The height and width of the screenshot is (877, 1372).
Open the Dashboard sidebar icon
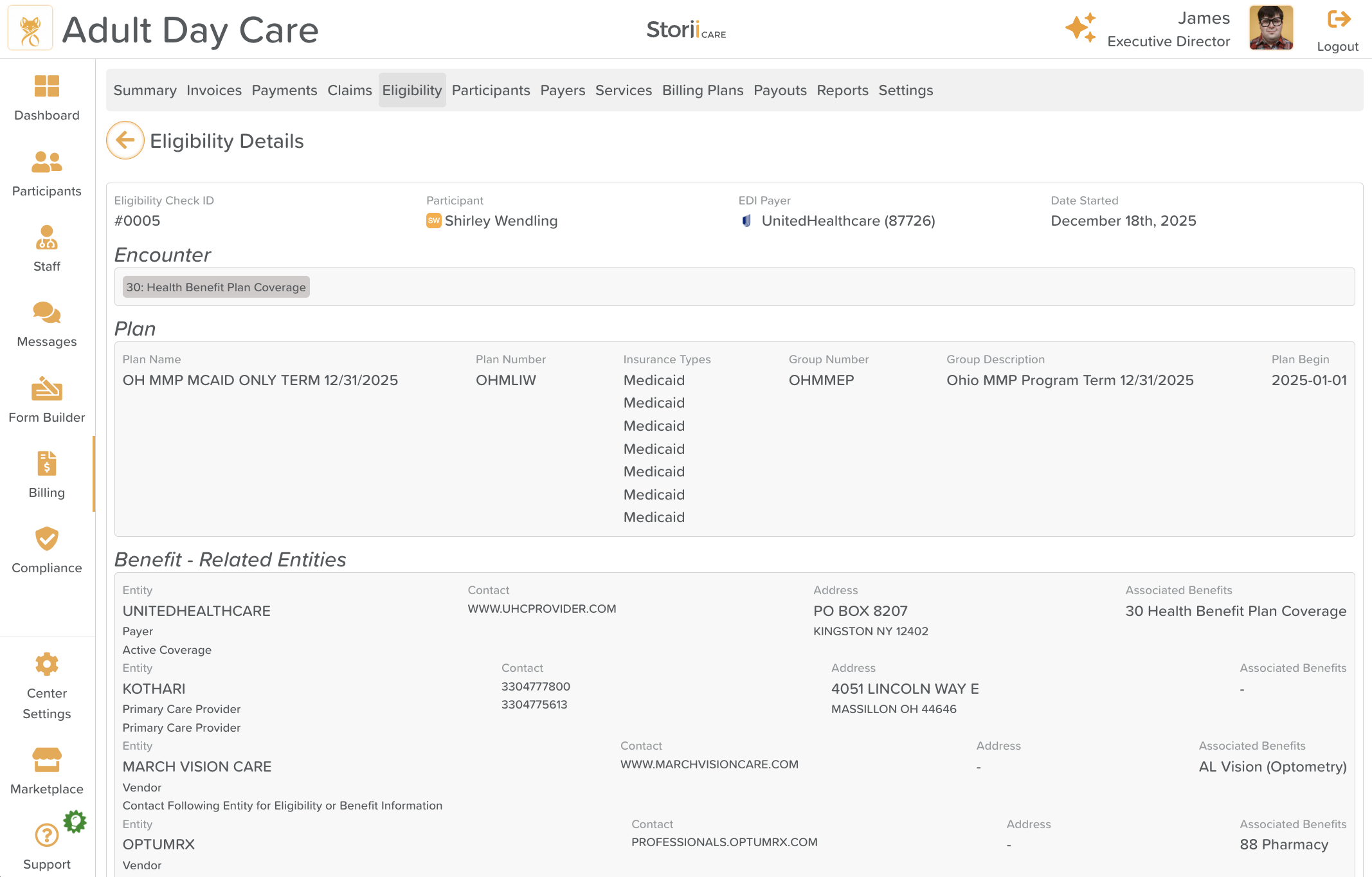[46, 86]
